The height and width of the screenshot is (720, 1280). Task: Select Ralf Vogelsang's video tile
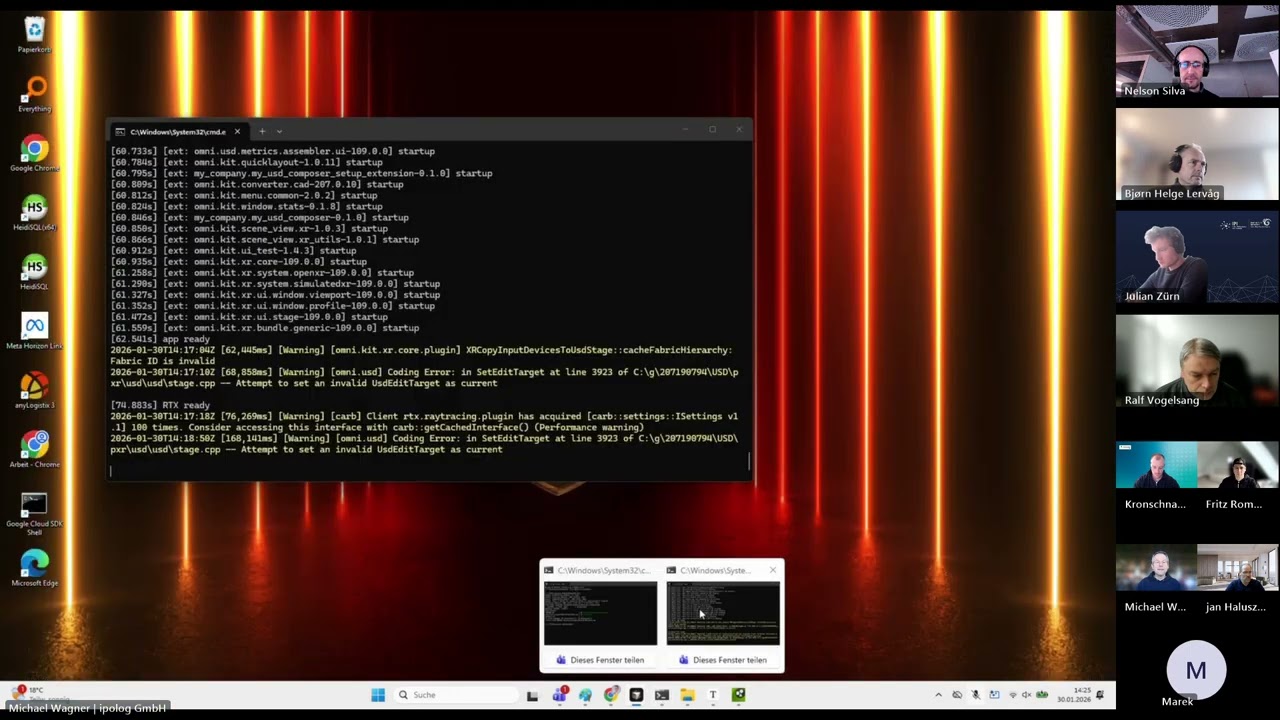[x=1197, y=361]
